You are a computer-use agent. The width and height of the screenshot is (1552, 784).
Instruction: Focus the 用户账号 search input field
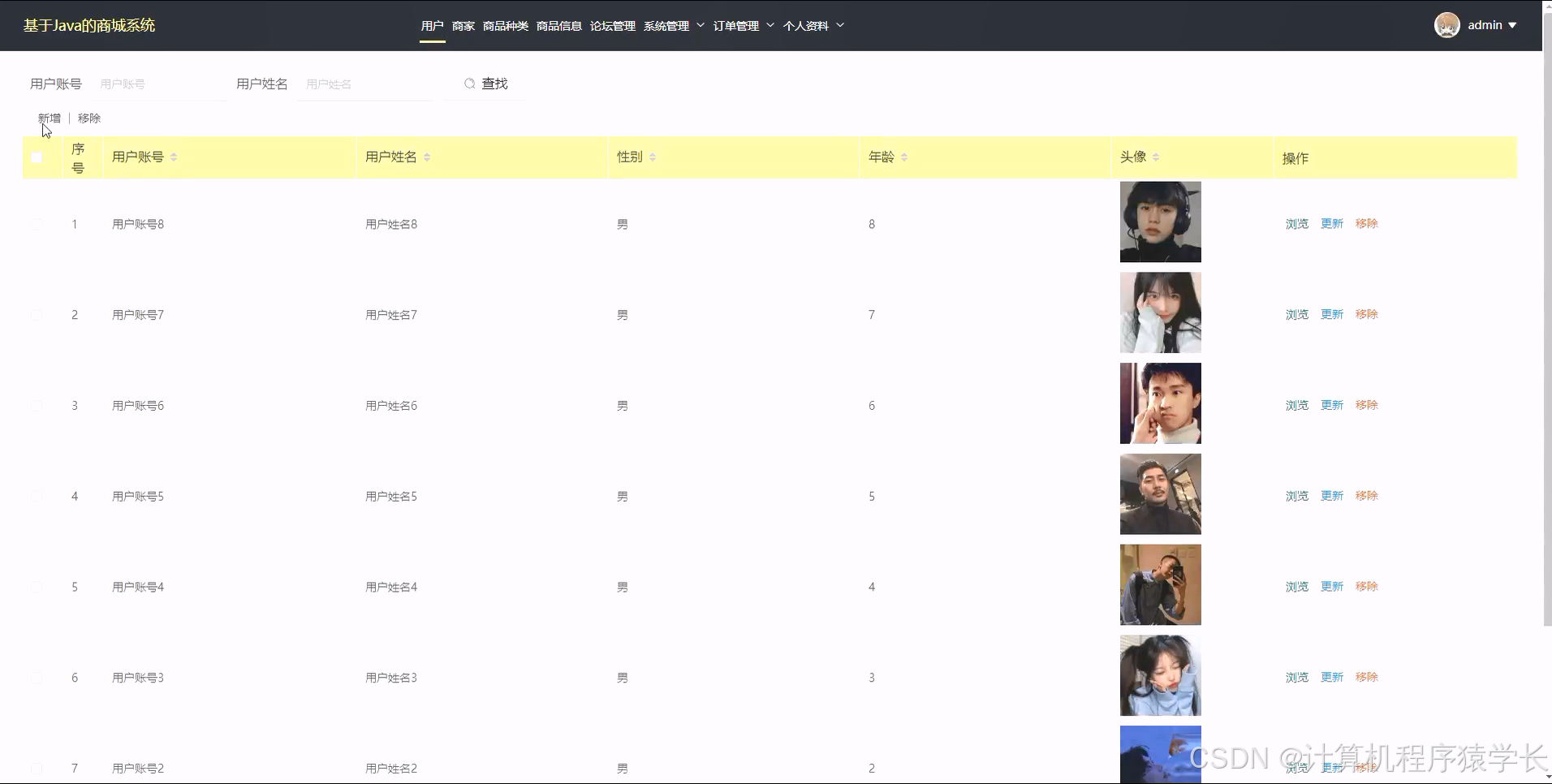(x=159, y=84)
